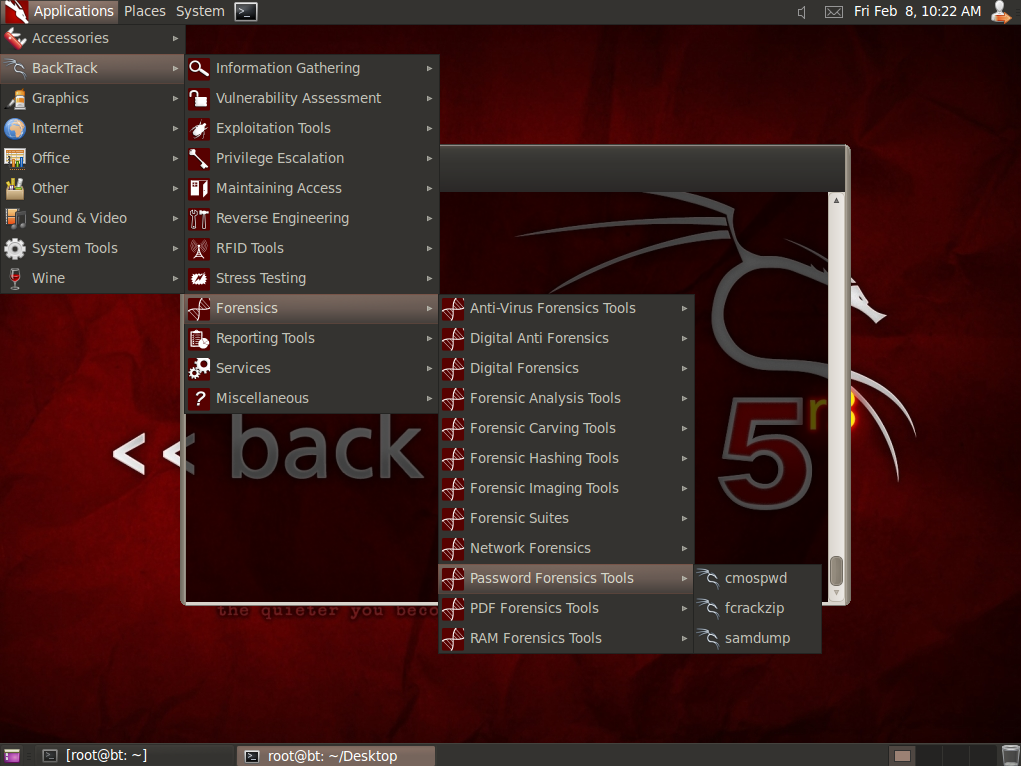Open the mail envelope indicator icon
Viewport: 1021px width, 766px height.
[x=834, y=12]
